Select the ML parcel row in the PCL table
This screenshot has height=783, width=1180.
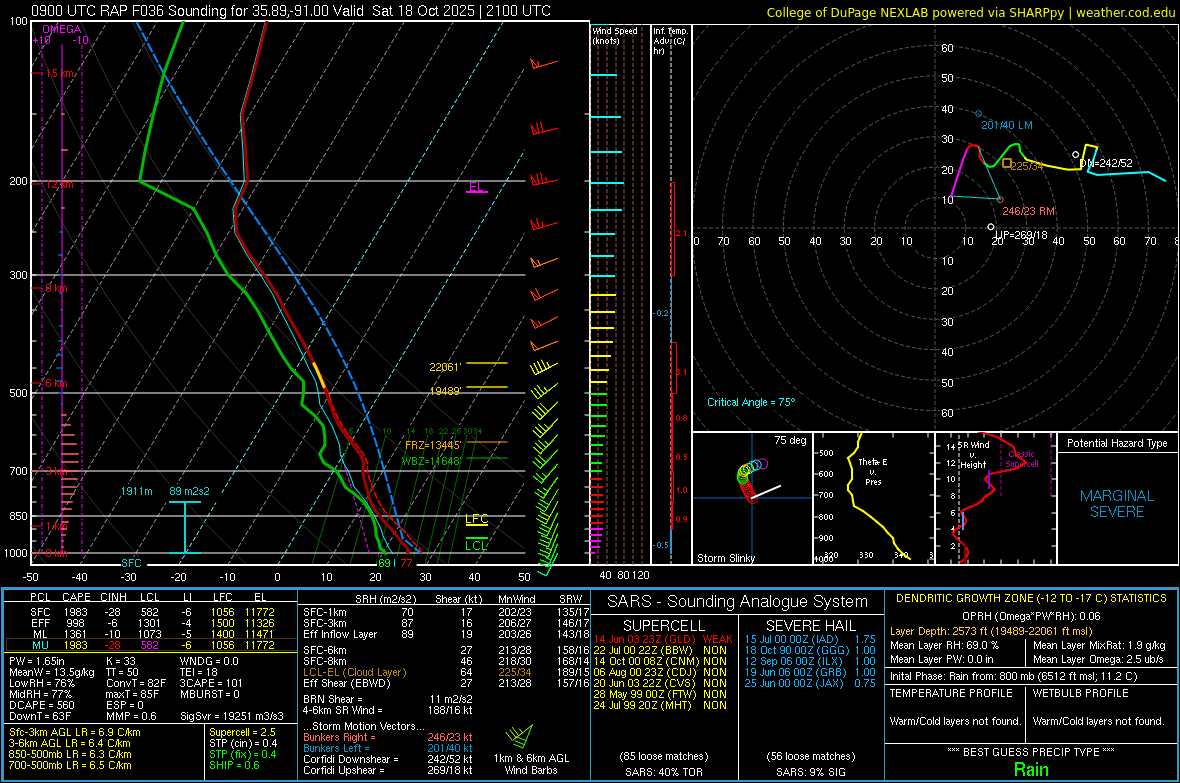pyautogui.click(x=152, y=634)
